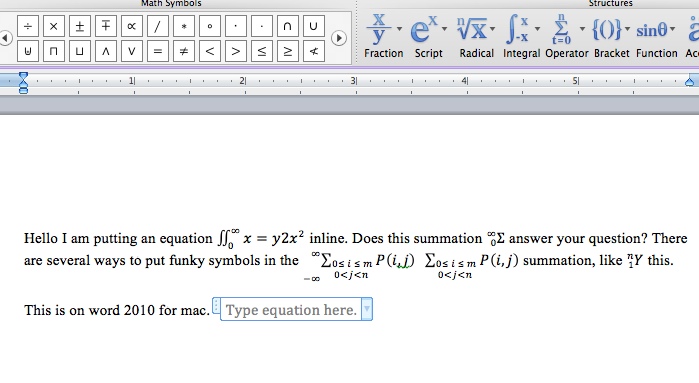Viewport: 699px width, 383px height.
Task: Insert the not-equal symbol
Action: [x=184, y=52]
